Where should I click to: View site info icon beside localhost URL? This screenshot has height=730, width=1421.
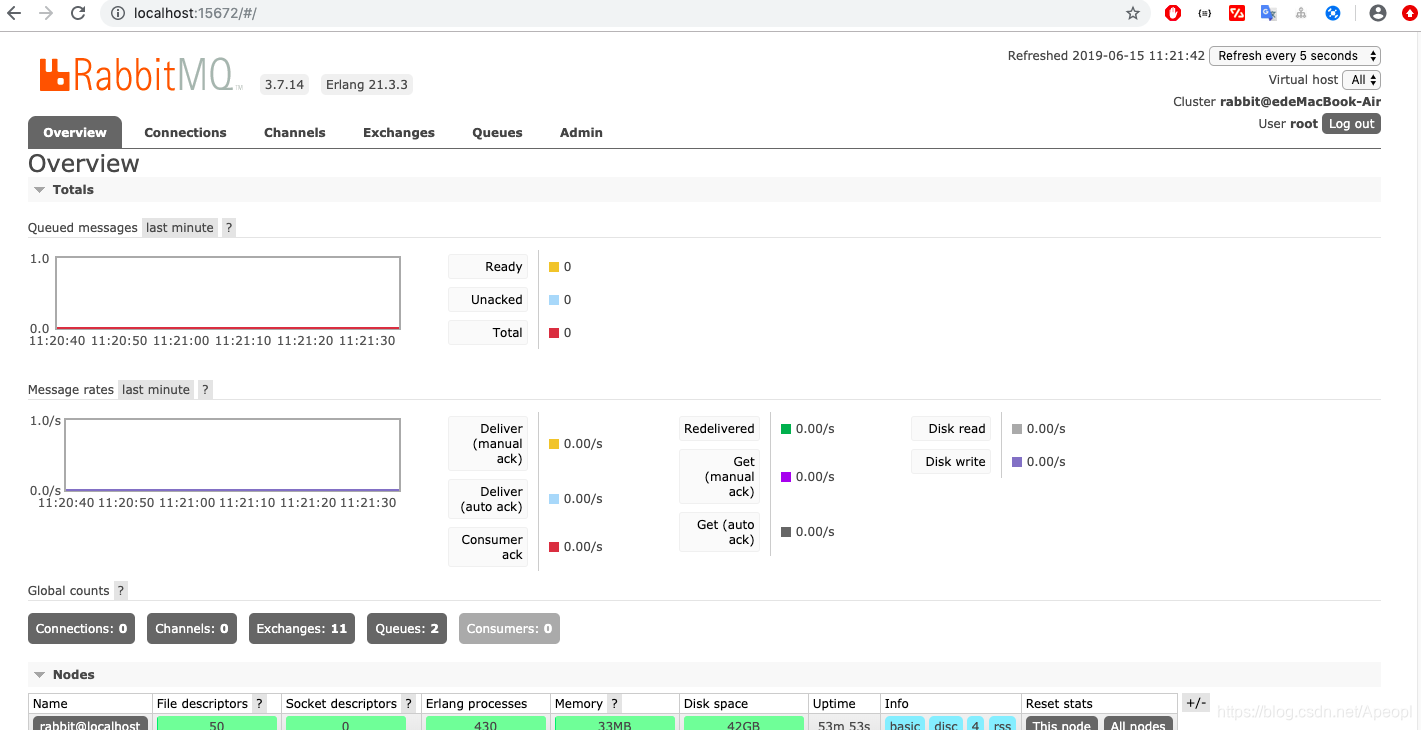point(117,13)
